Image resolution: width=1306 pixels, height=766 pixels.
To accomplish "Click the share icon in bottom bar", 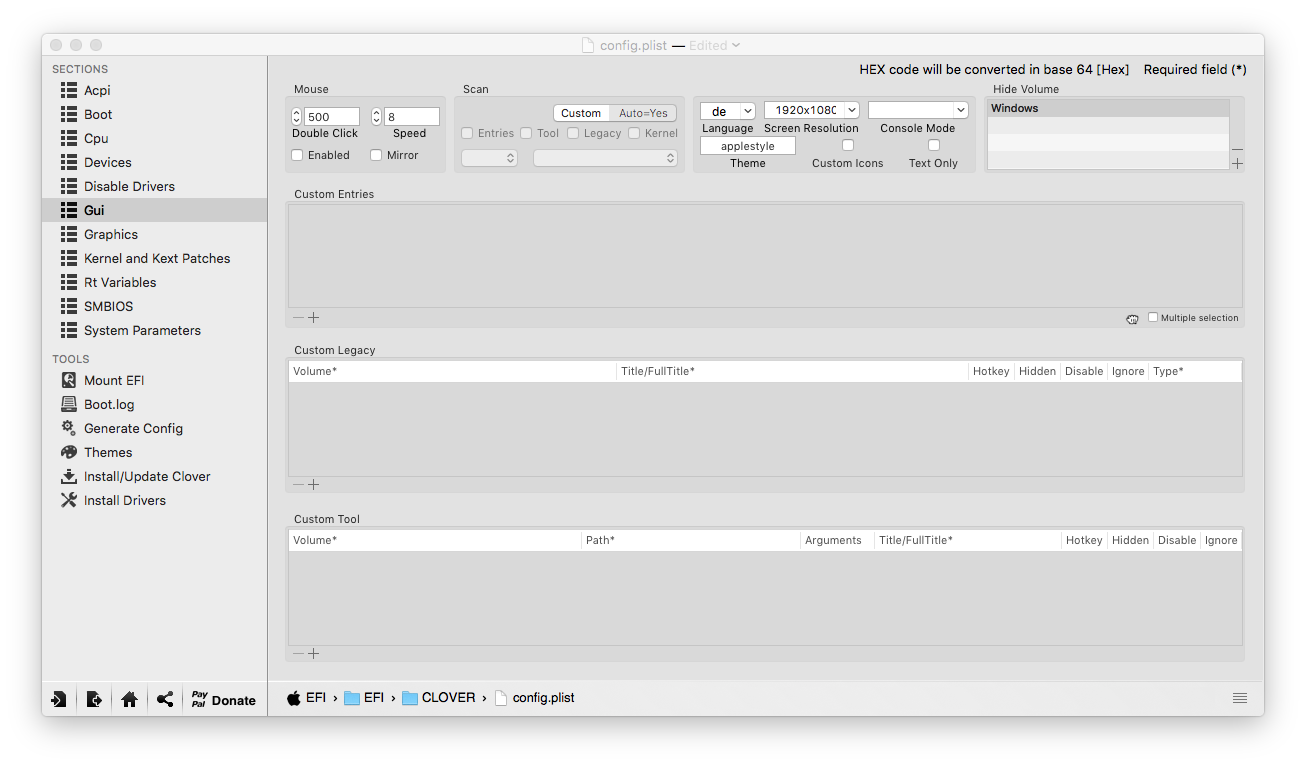I will point(165,699).
